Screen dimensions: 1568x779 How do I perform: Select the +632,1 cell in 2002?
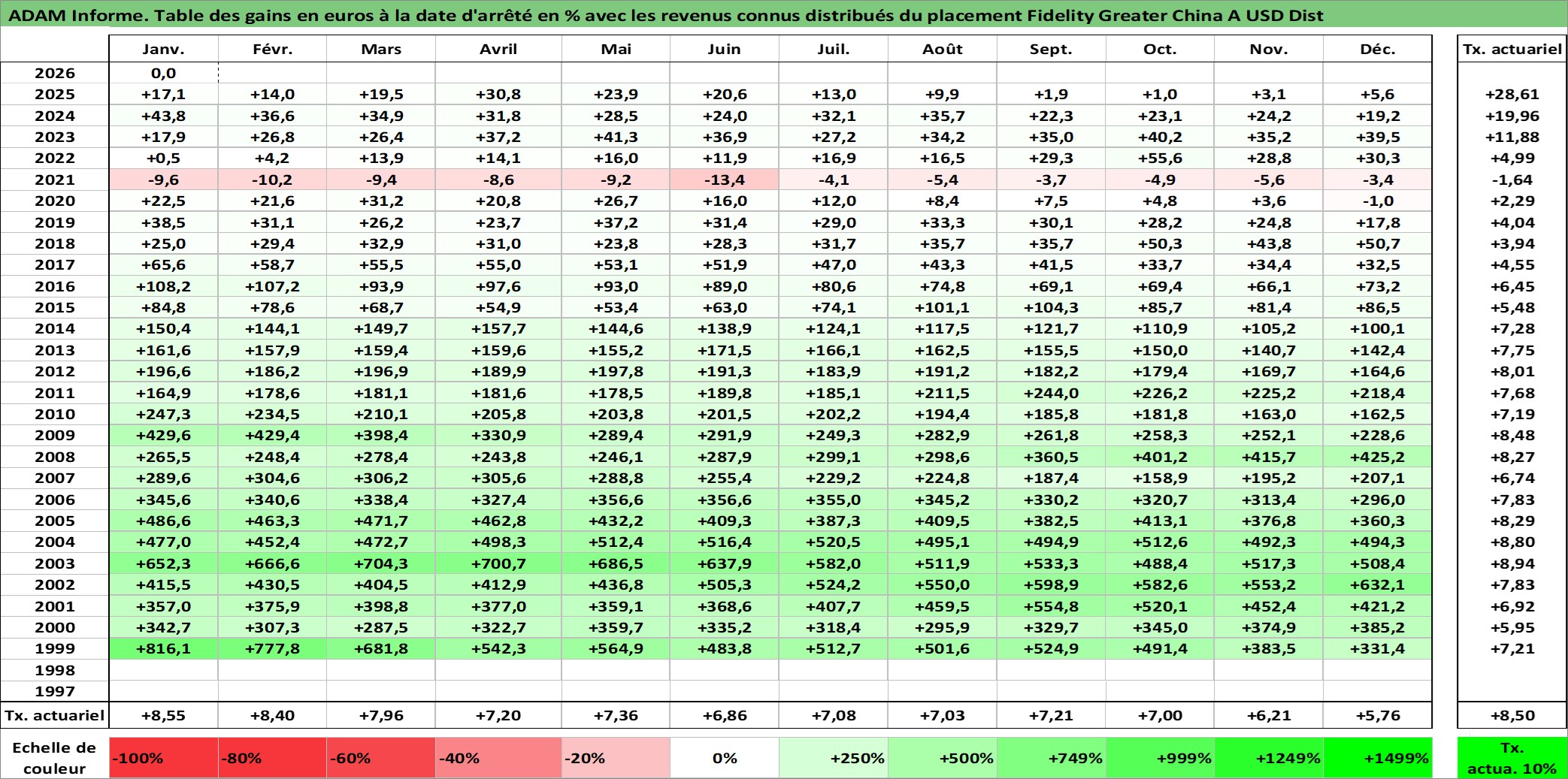(x=1377, y=584)
